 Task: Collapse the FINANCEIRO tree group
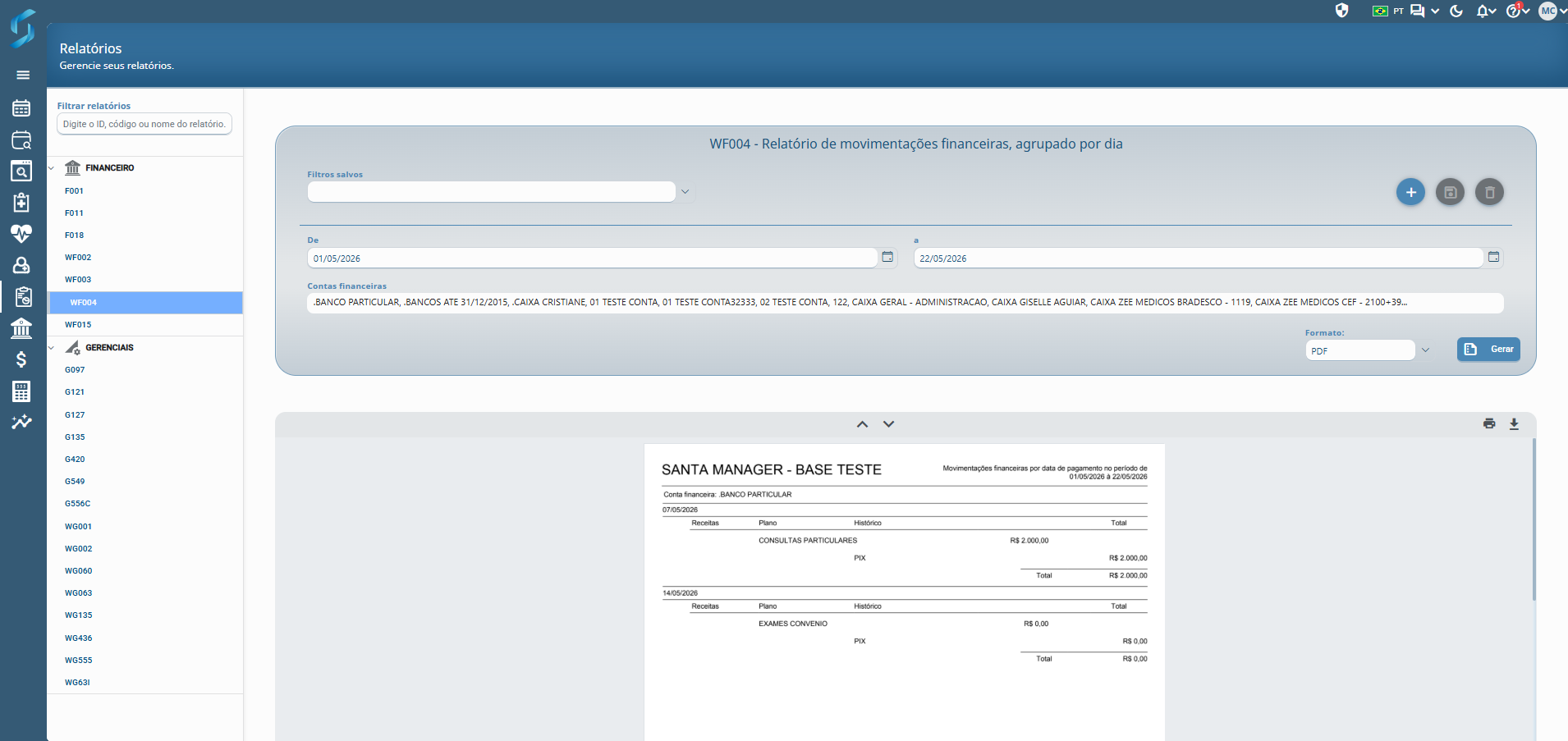coord(52,168)
